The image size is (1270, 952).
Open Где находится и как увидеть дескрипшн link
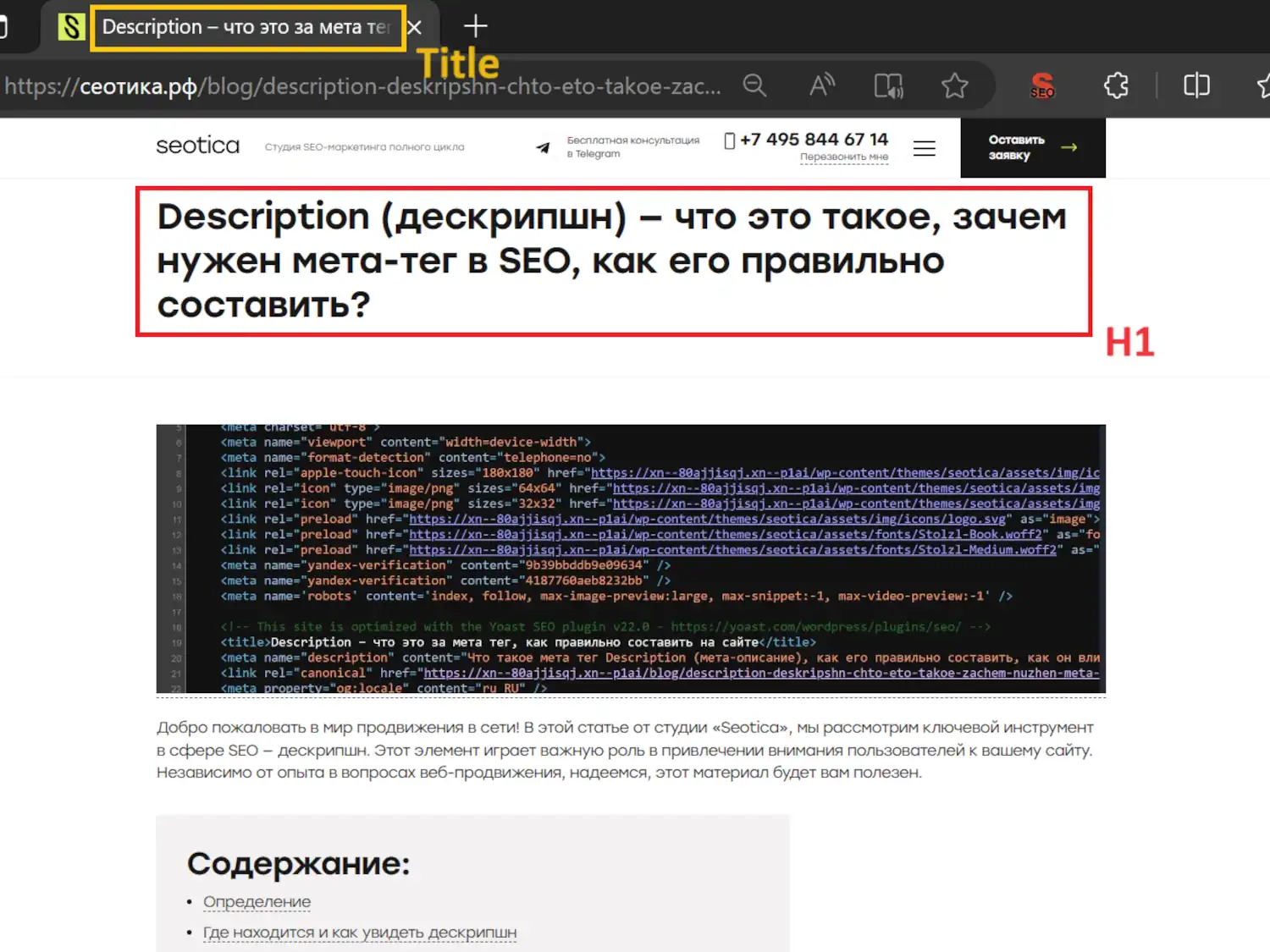[359, 933]
